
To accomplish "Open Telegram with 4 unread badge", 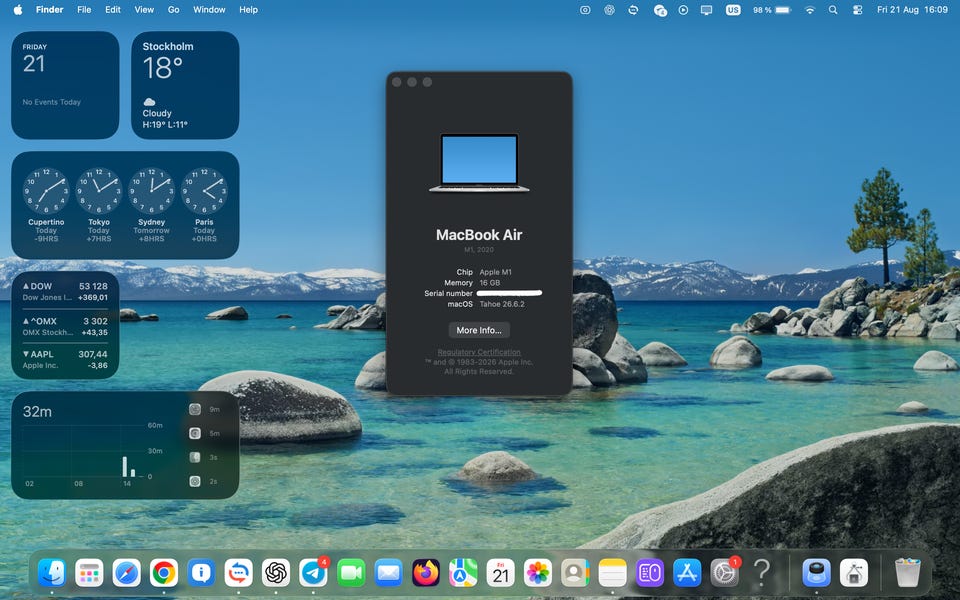I will pyautogui.click(x=313, y=573).
